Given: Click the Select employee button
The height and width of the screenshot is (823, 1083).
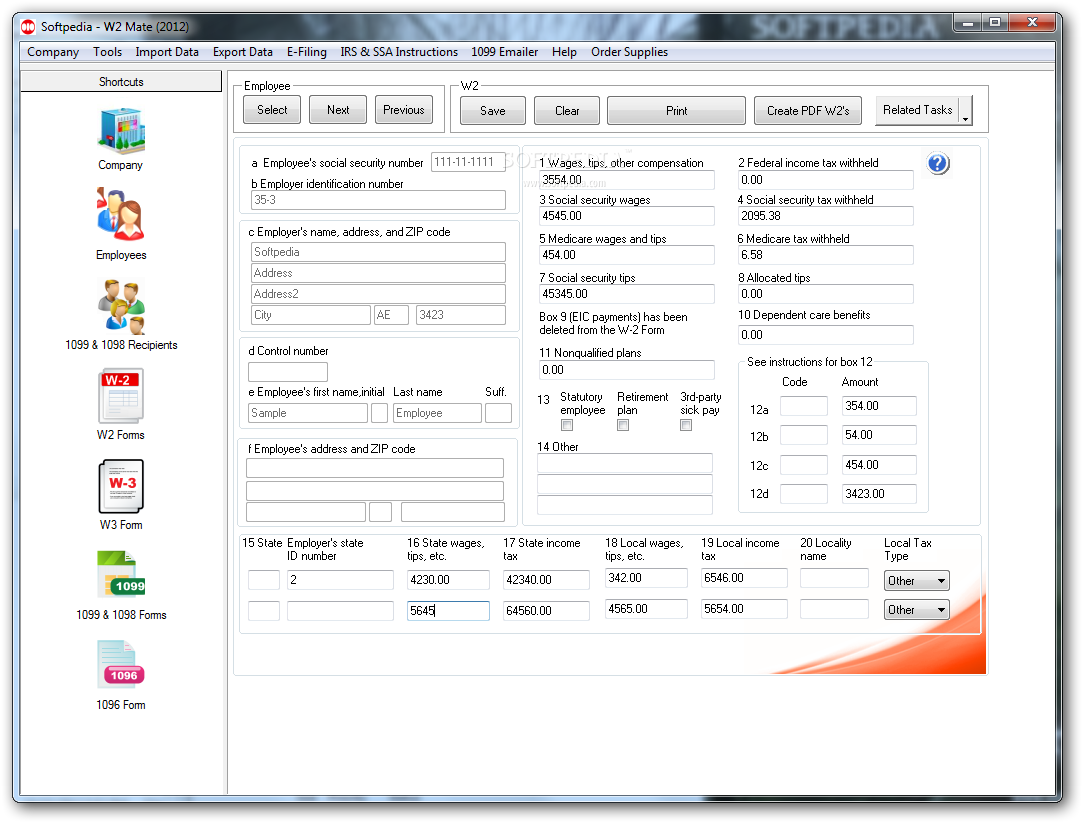Looking at the screenshot, I should tap(272, 110).
